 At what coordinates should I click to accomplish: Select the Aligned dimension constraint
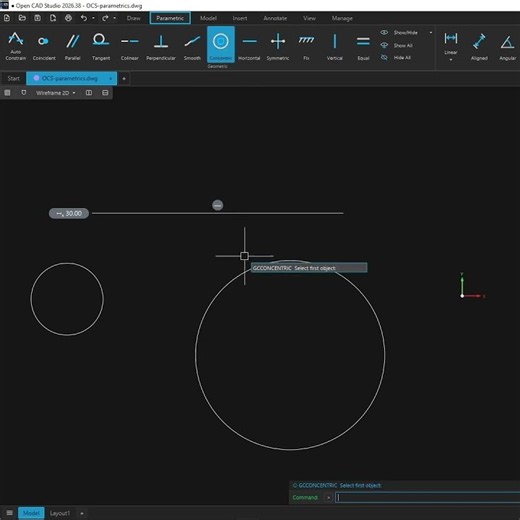(x=479, y=46)
